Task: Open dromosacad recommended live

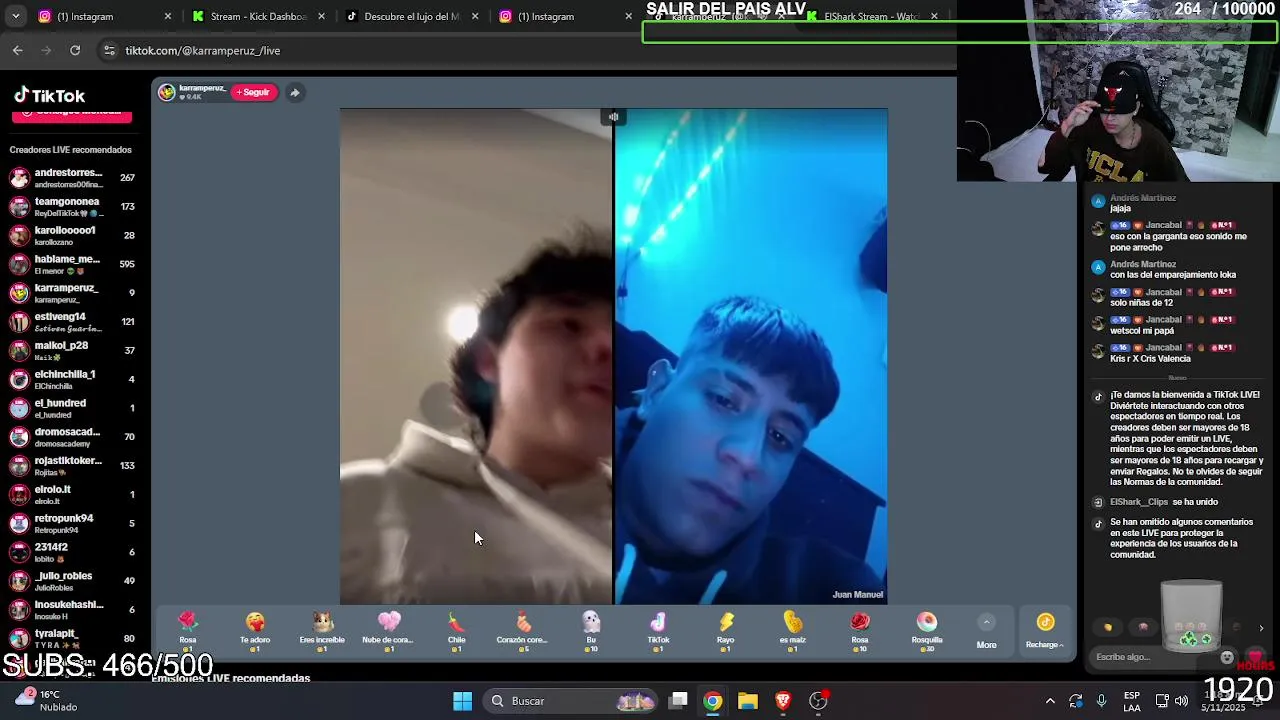Action: [72, 437]
